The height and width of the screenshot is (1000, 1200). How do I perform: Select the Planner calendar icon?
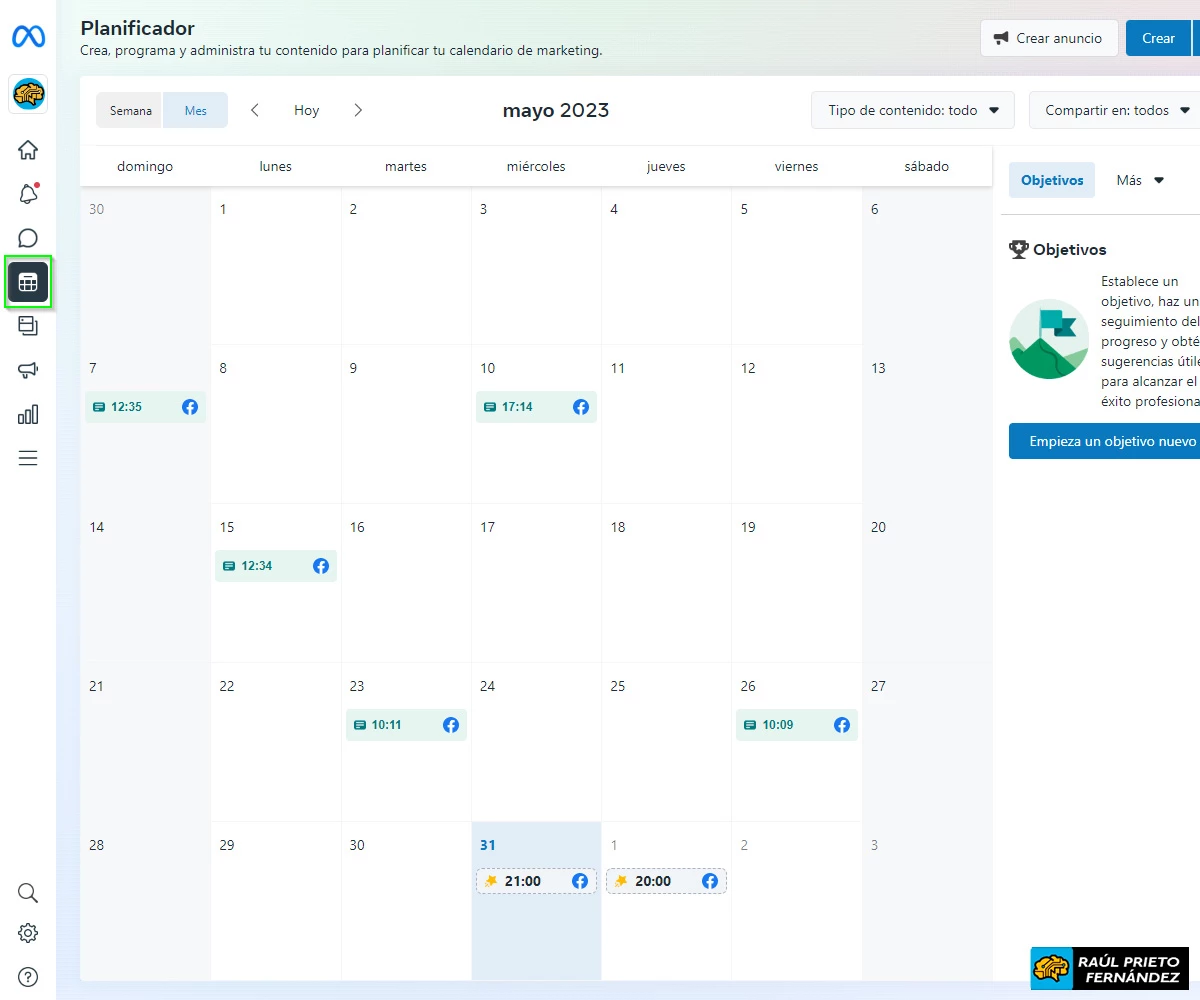pyautogui.click(x=28, y=282)
